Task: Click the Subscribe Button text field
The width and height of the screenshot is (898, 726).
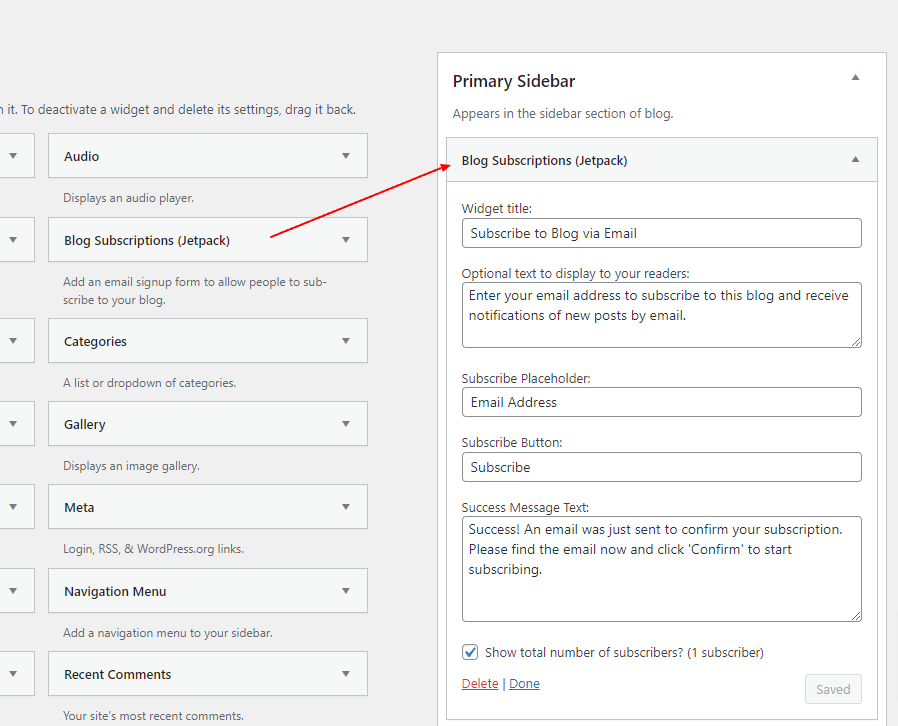Action: point(661,467)
